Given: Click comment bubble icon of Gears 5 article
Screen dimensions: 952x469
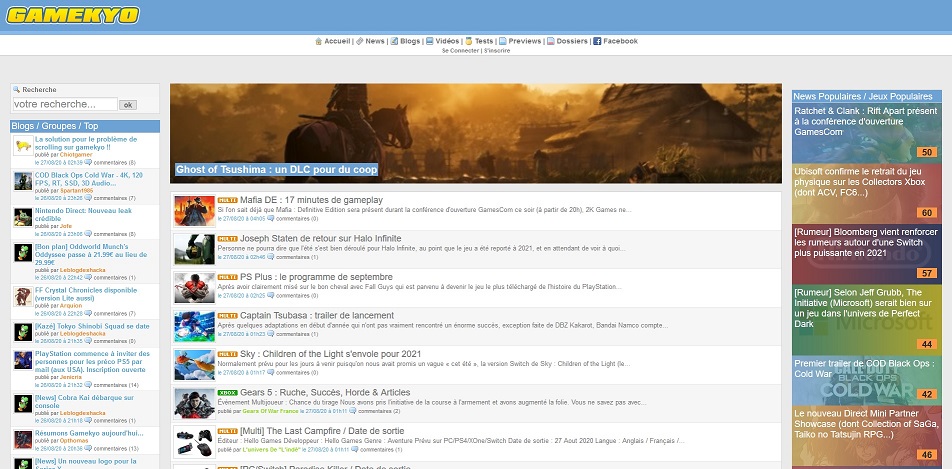Looking at the screenshot, I should [x=353, y=411].
